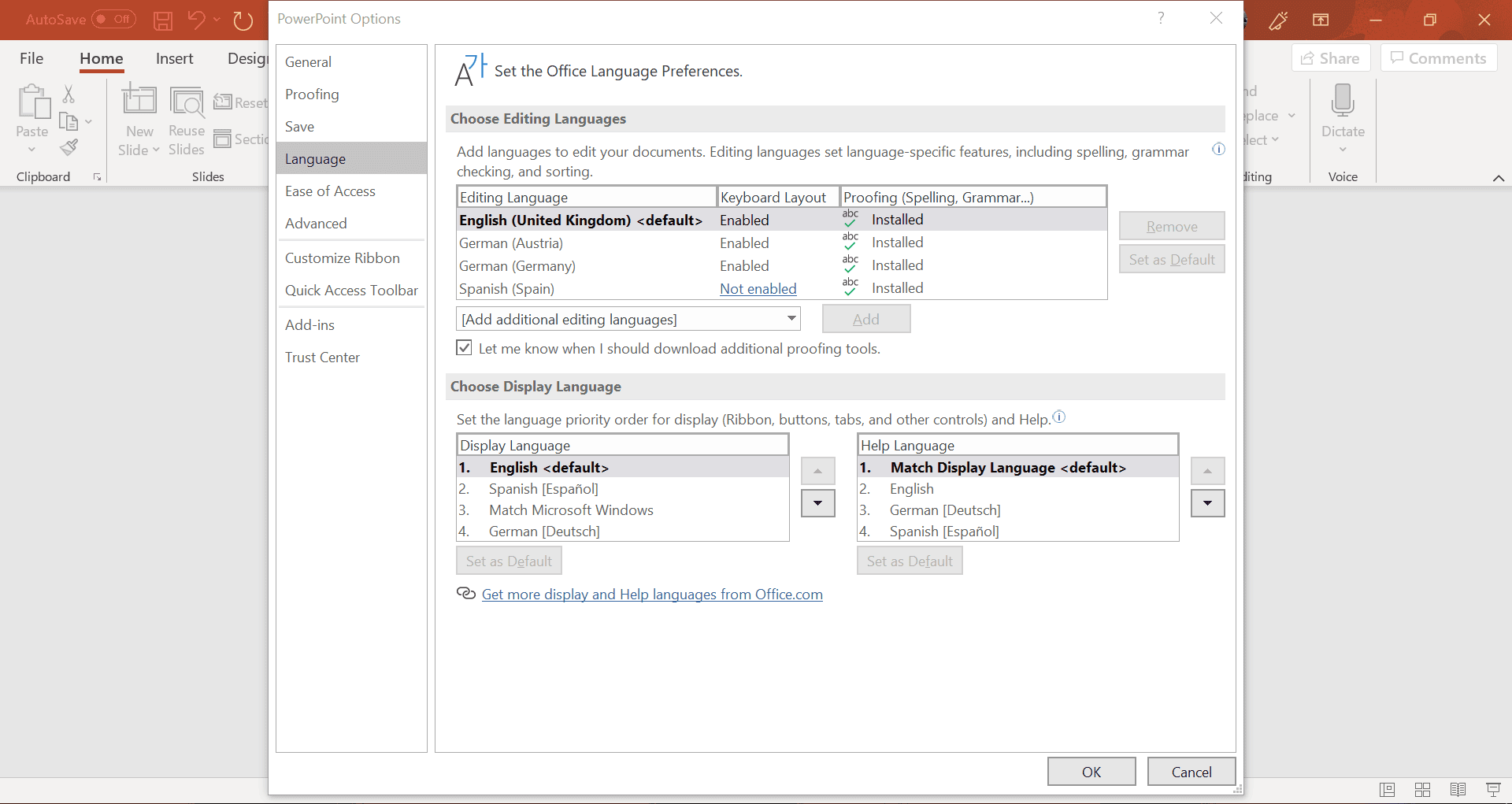
Task: Click the info icon beside editing languages description
Action: point(1218,149)
